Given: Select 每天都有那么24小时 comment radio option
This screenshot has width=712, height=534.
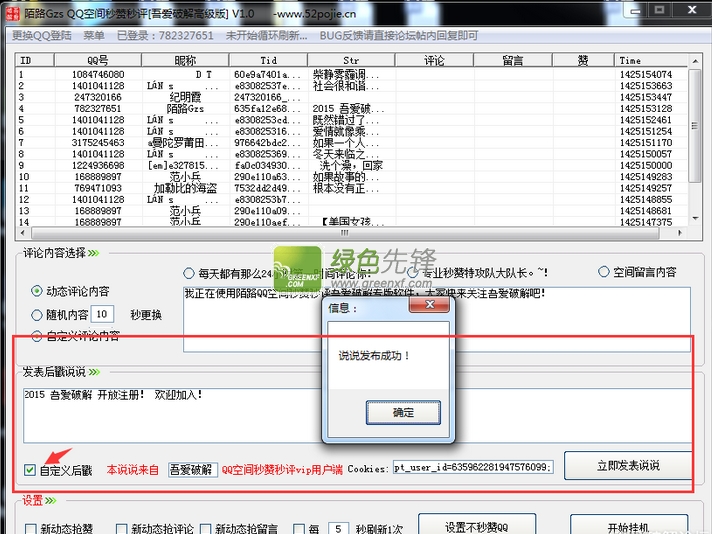Looking at the screenshot, I should pyautogui.click(x=188, y=273).
